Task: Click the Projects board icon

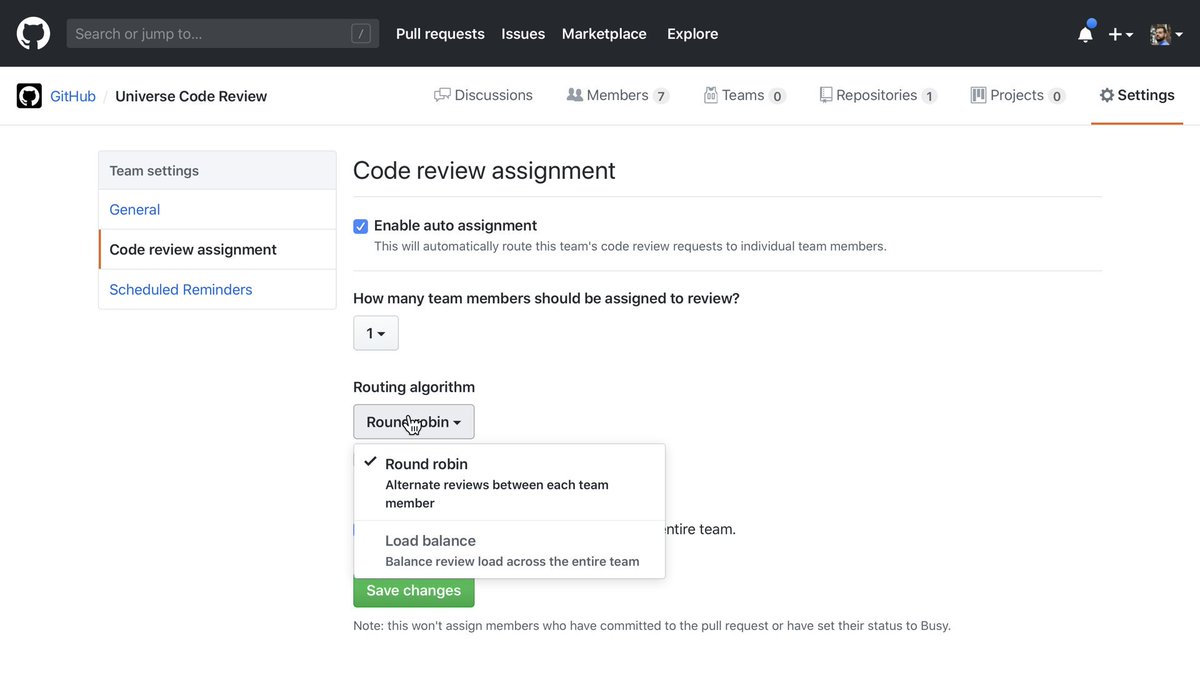Action: [x=978, y=95]
